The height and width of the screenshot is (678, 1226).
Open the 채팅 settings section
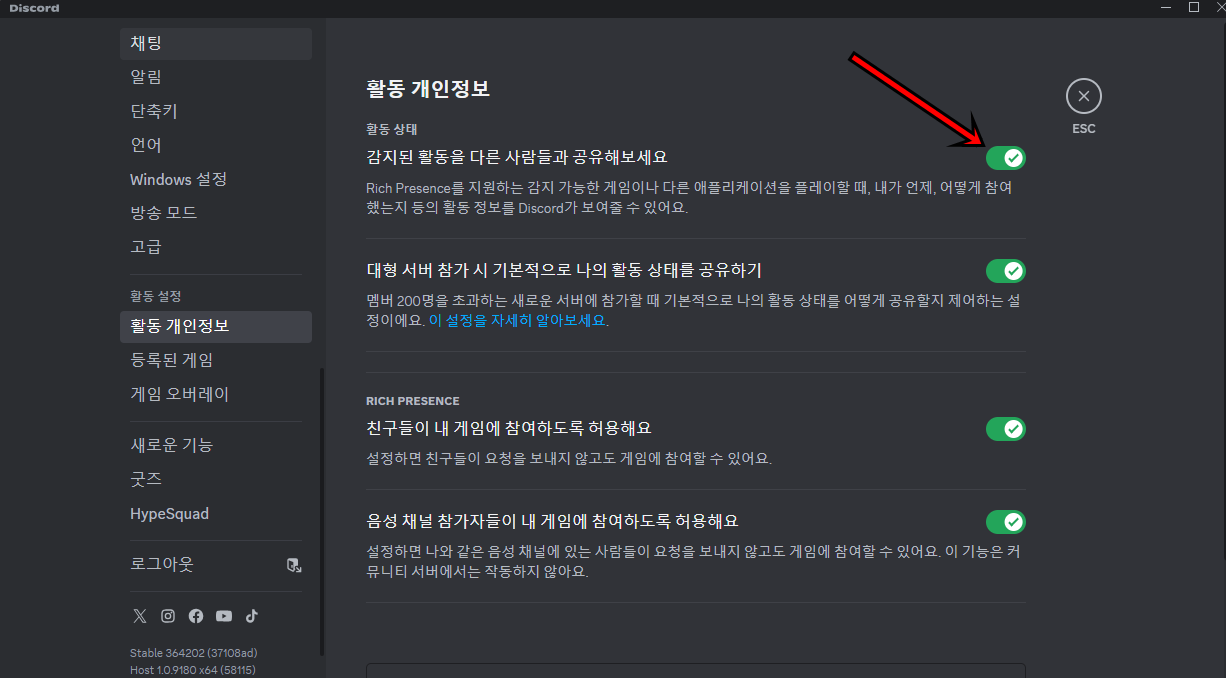(216, 43)
